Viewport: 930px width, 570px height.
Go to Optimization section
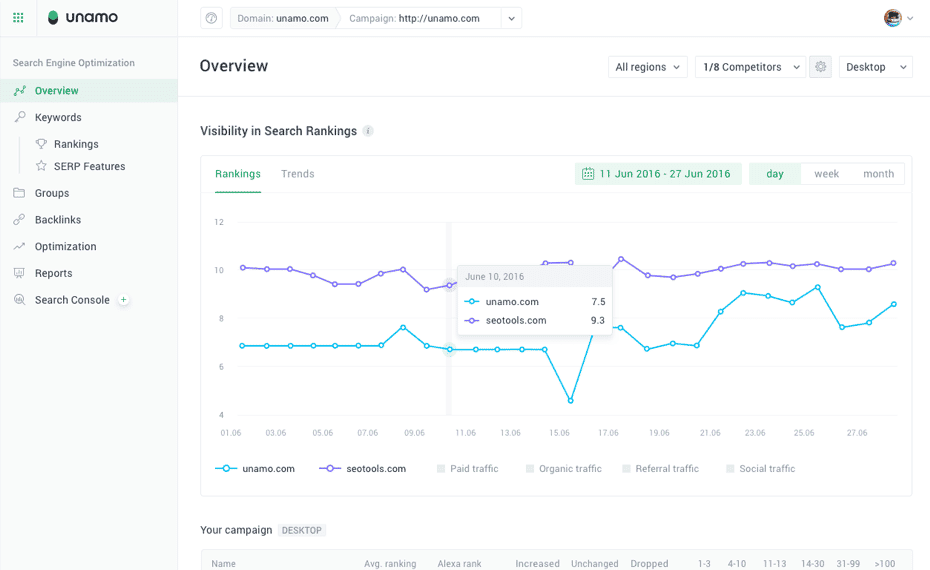click(65, 246)
